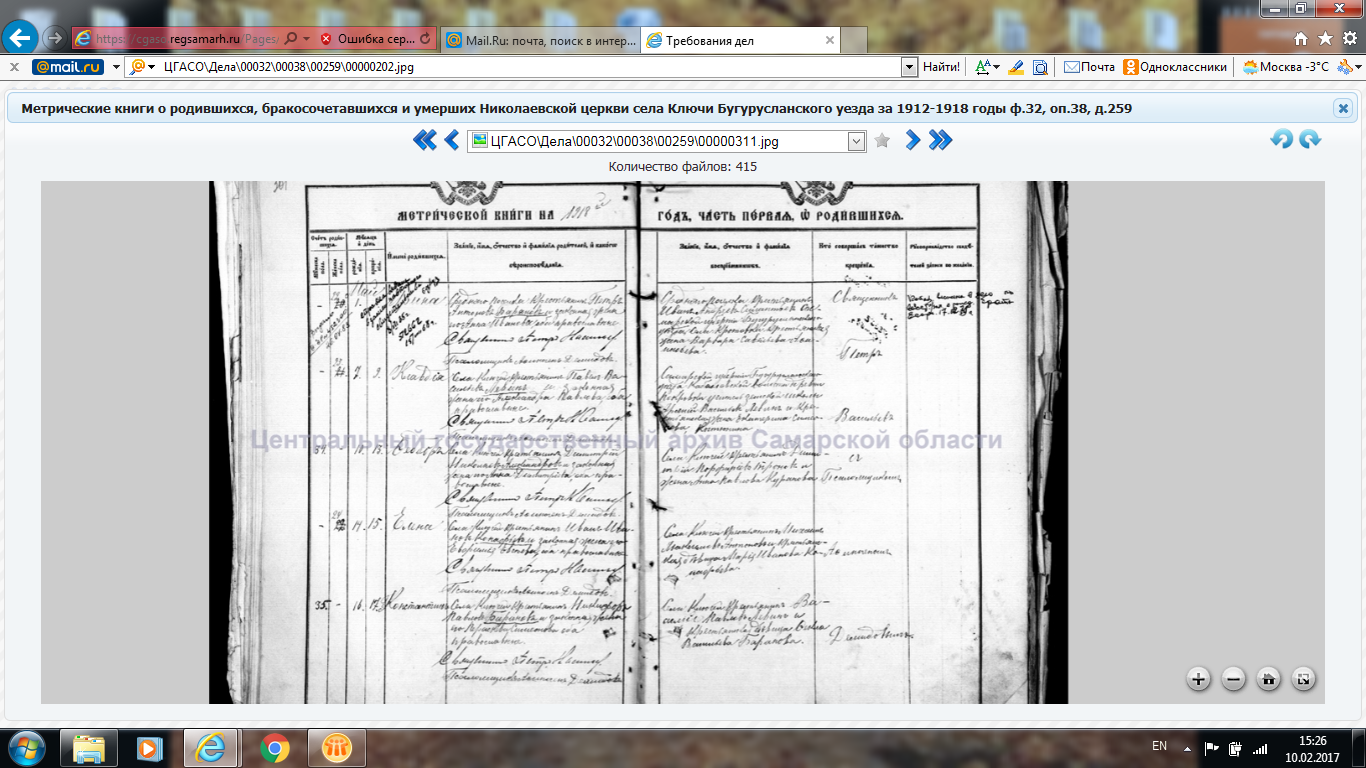Close the document title panel
Image resolution: width=1366 pixels, height=768 pixels.
tap(1343, 108)
